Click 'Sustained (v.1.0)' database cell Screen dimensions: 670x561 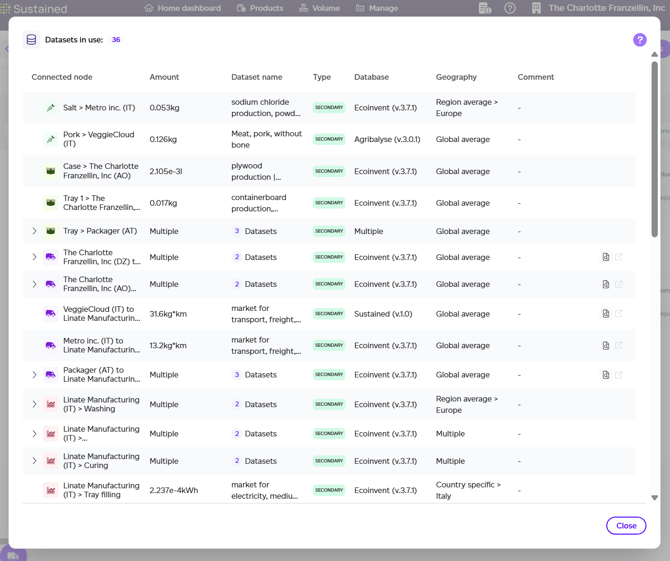(383, 314)
